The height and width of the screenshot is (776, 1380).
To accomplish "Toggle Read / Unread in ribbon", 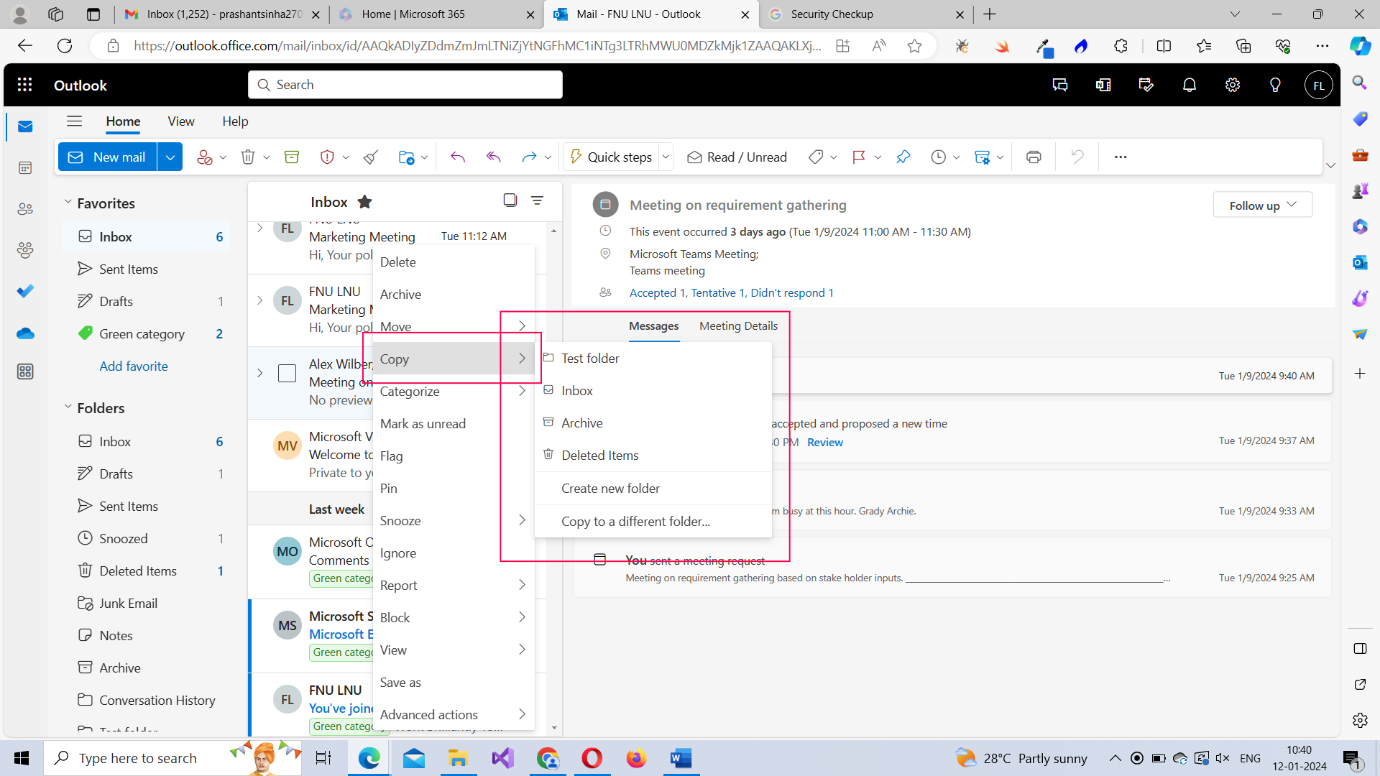I will [x=737, y=157].
